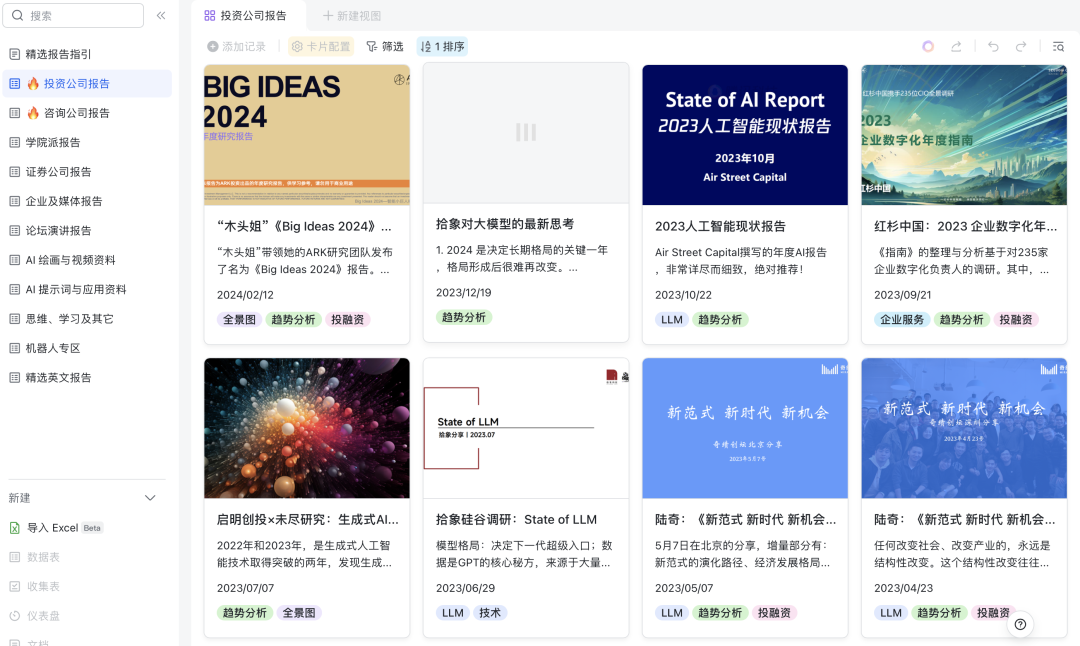The image size is (1080, 646).
Task: Click the 投融资 tag on Big Ideas card
Action: coord(347,320)
